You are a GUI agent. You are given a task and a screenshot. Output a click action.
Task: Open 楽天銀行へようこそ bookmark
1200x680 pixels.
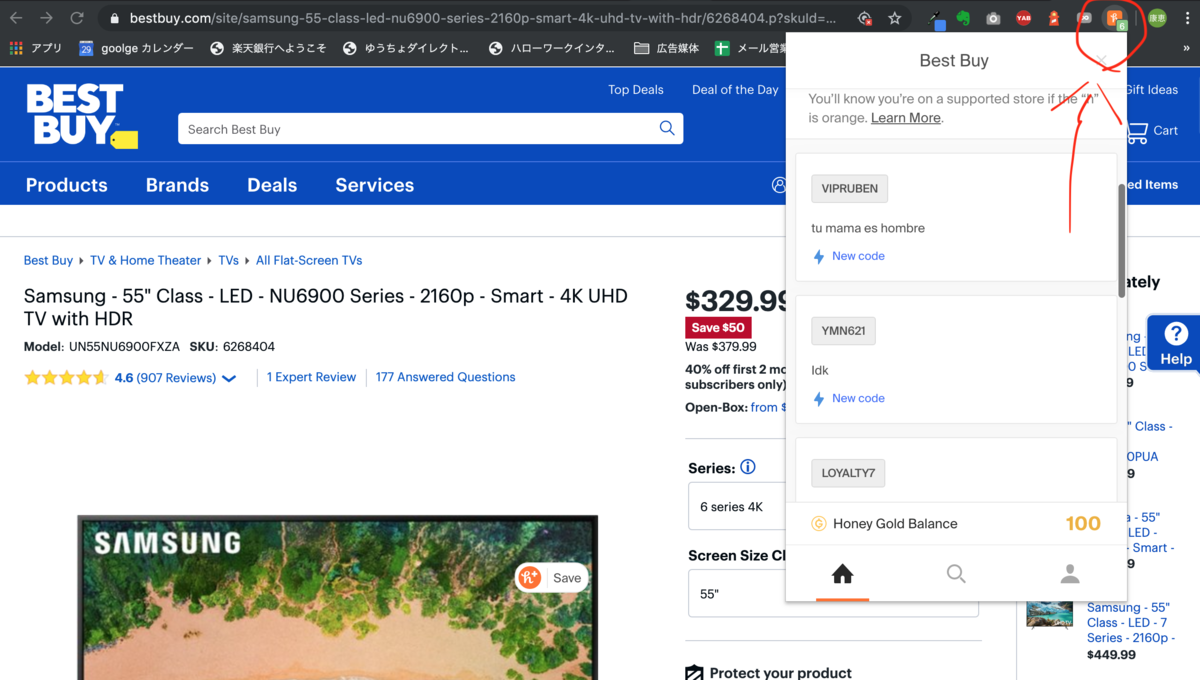pos(268,48)
